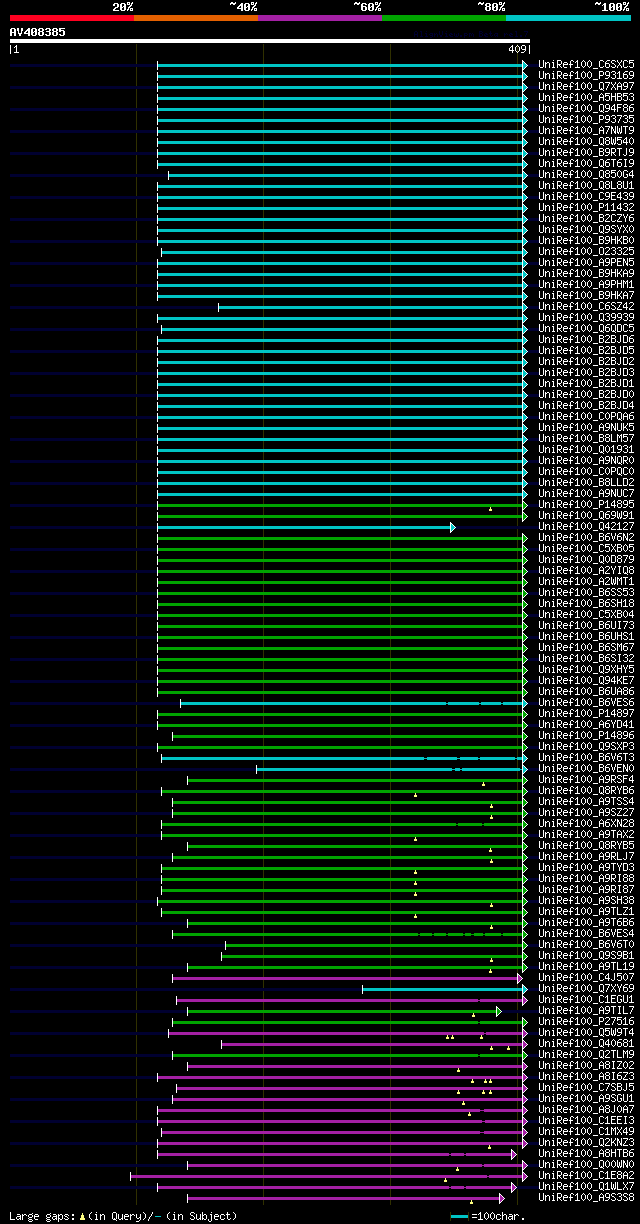Select the UniRef100_A8HTB6 label
This screenshot has height=1224, width=640.
[x=586, y=1154]
